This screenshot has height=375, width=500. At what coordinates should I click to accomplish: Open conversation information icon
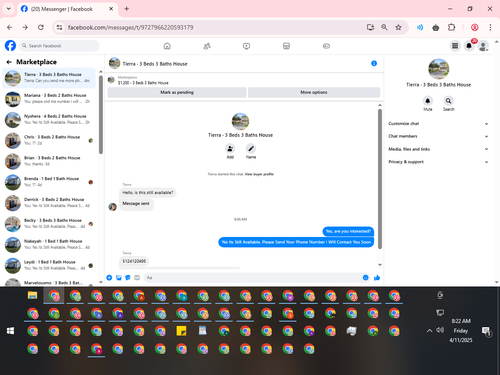(374, 63)
